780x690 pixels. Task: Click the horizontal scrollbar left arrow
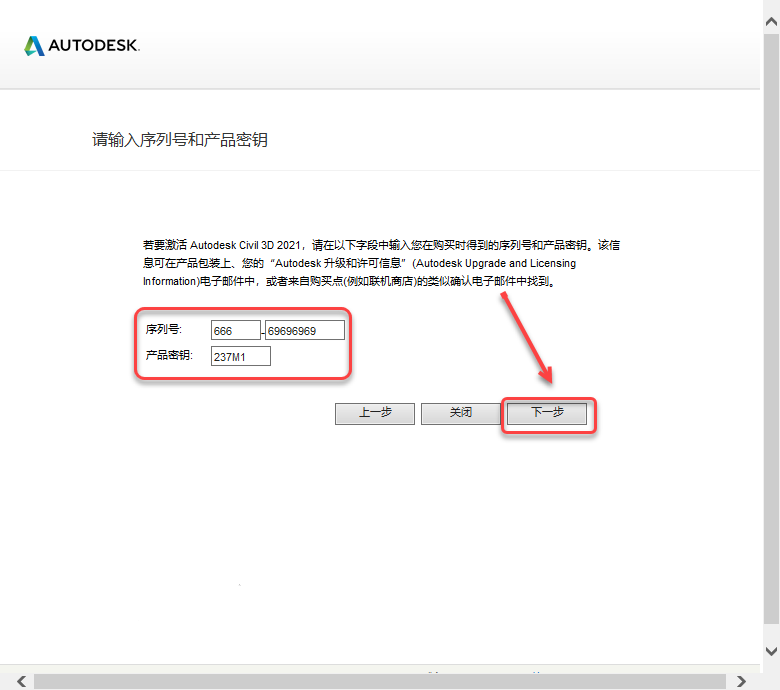coord(21,681)
